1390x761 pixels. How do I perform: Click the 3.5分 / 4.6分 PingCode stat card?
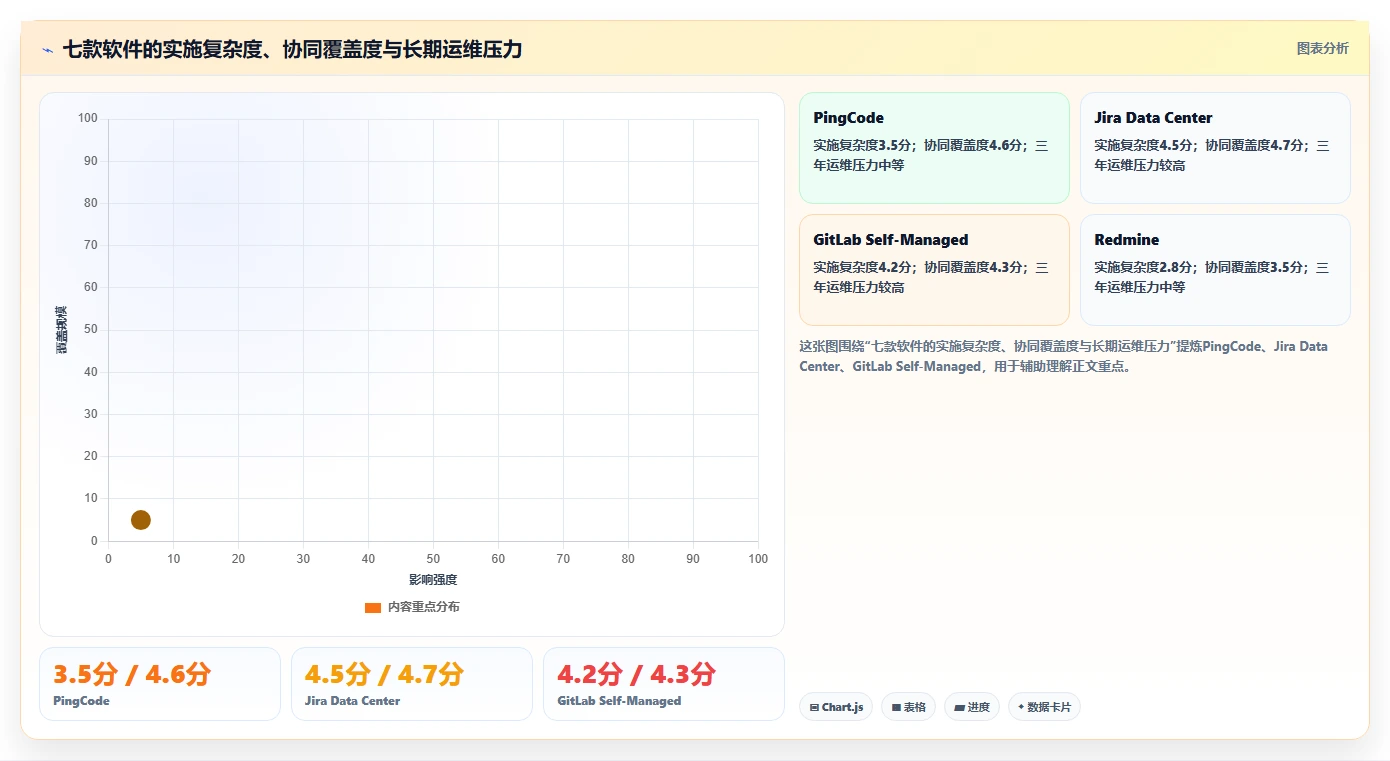coord(160,684)
